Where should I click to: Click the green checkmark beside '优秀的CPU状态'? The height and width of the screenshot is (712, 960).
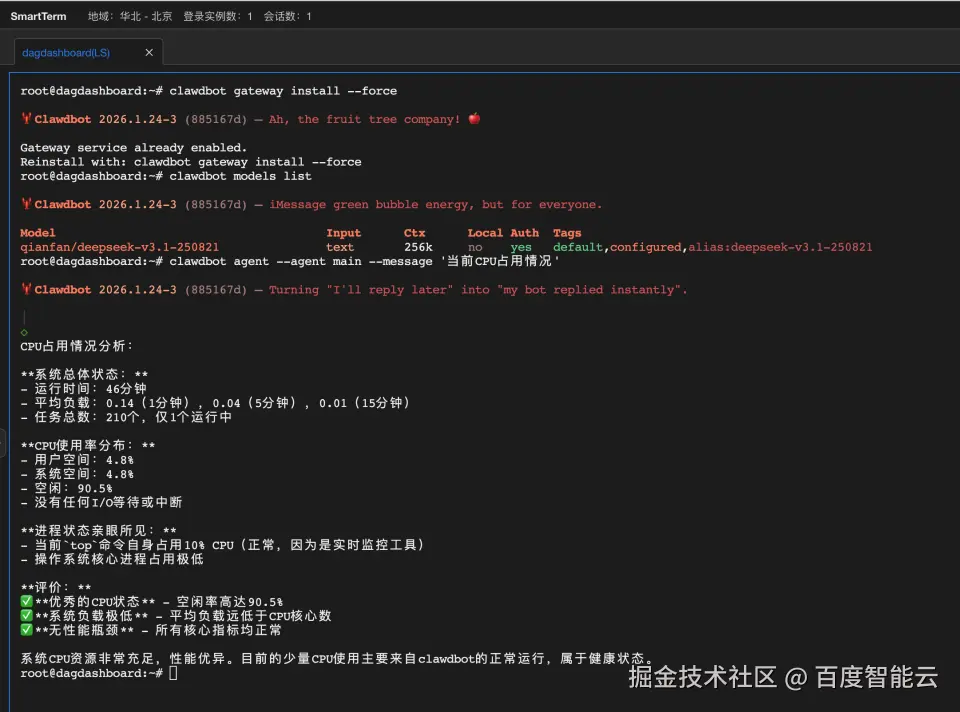26,601
